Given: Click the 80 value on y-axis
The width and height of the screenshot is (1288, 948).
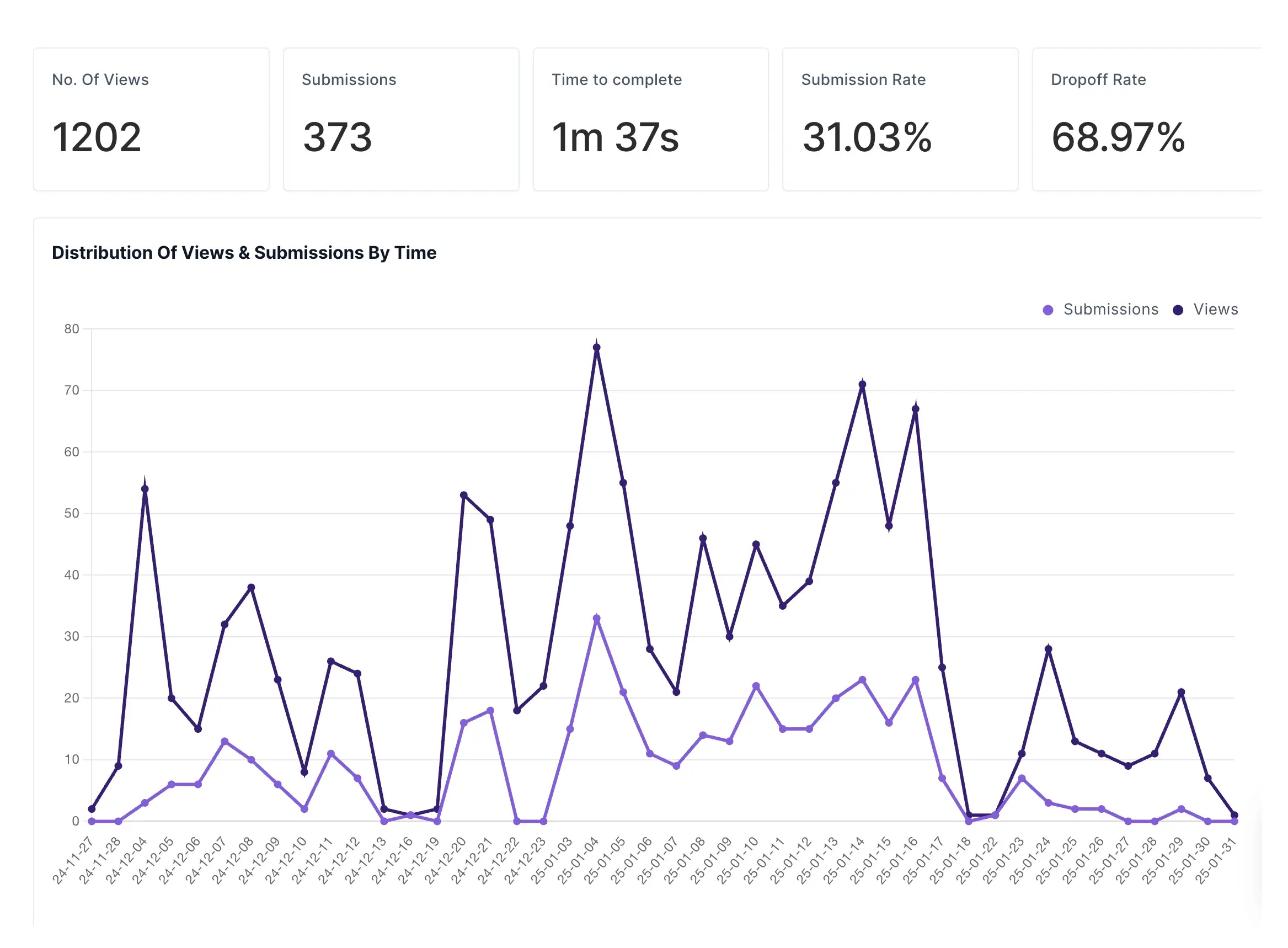Looking at the screenshot, I should pyautogui.click(x=73, y=329).
